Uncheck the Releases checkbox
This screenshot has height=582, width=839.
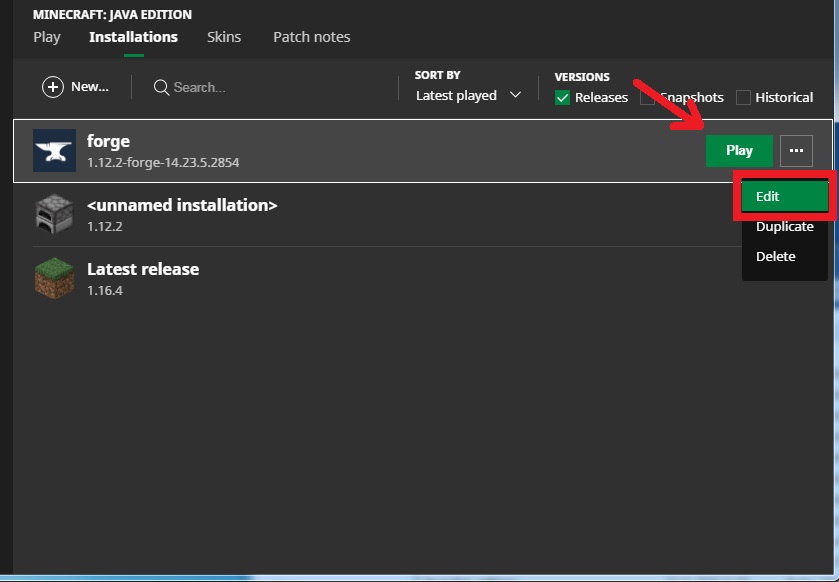coord(562,98)
